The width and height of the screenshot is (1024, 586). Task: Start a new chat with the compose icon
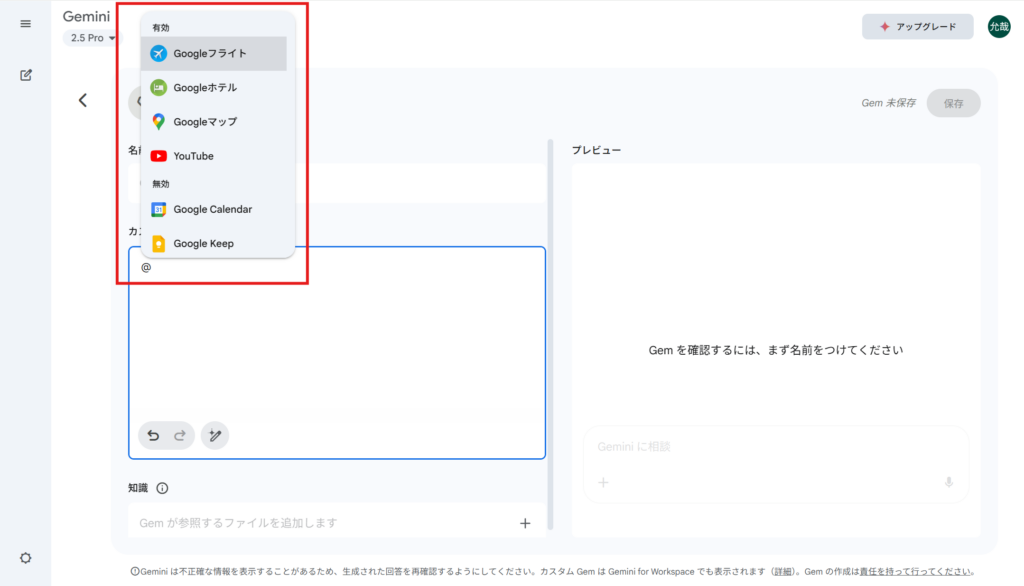(x=25, y=75)
